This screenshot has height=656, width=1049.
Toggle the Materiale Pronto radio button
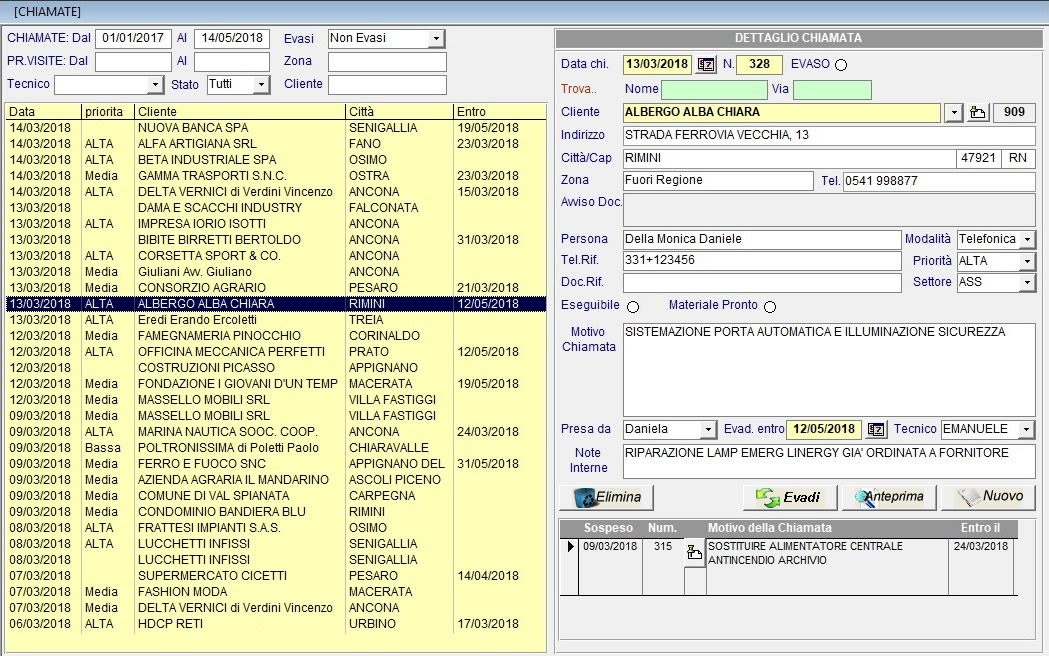[770, 306]
